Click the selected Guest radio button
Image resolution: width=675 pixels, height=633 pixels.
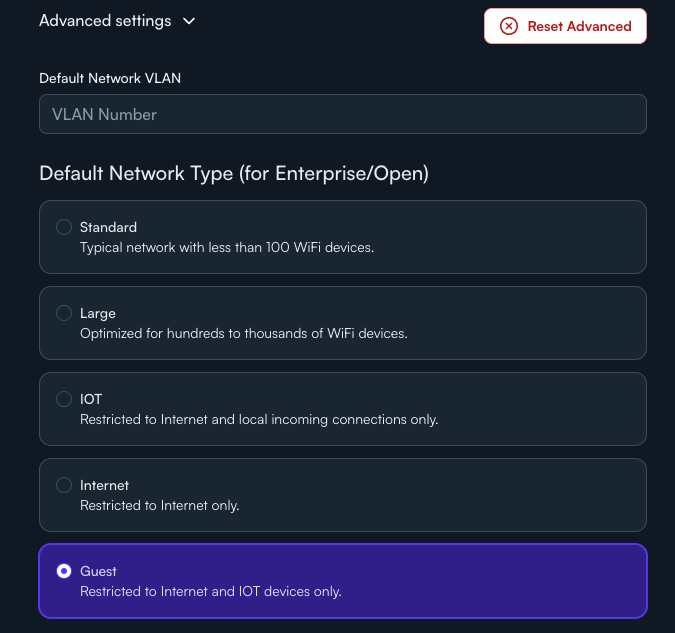click(64, 571)
